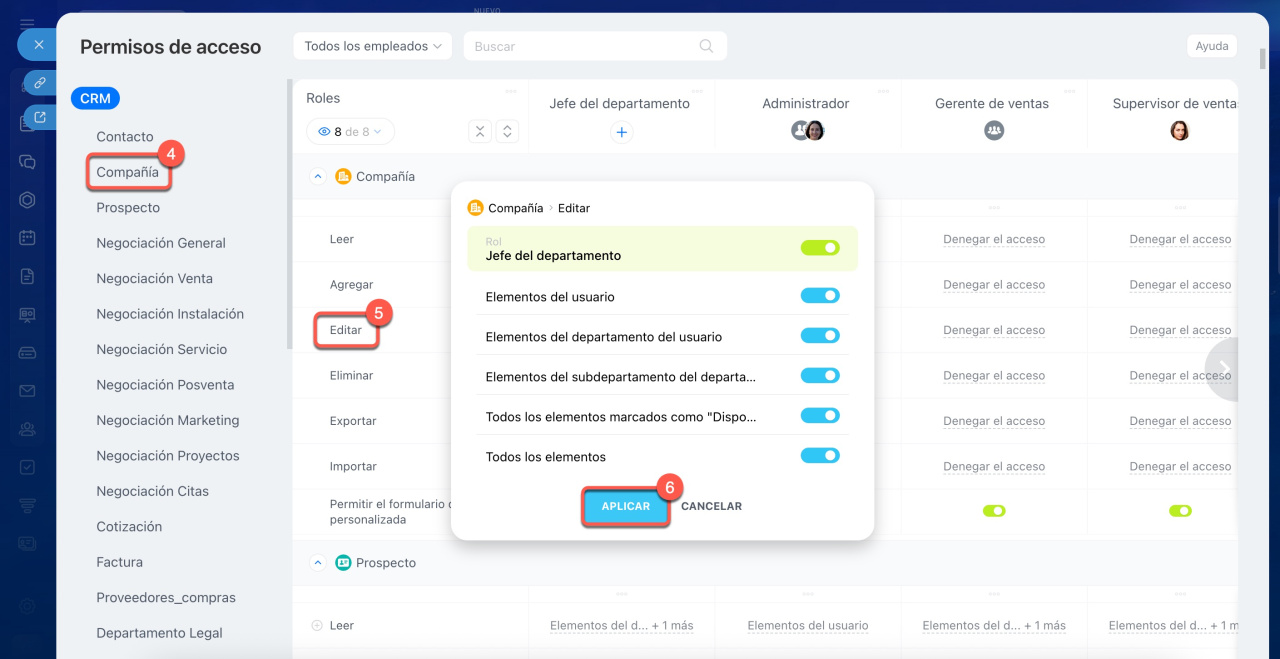Open the Todos los empleados dropdown

pos(373,46)
